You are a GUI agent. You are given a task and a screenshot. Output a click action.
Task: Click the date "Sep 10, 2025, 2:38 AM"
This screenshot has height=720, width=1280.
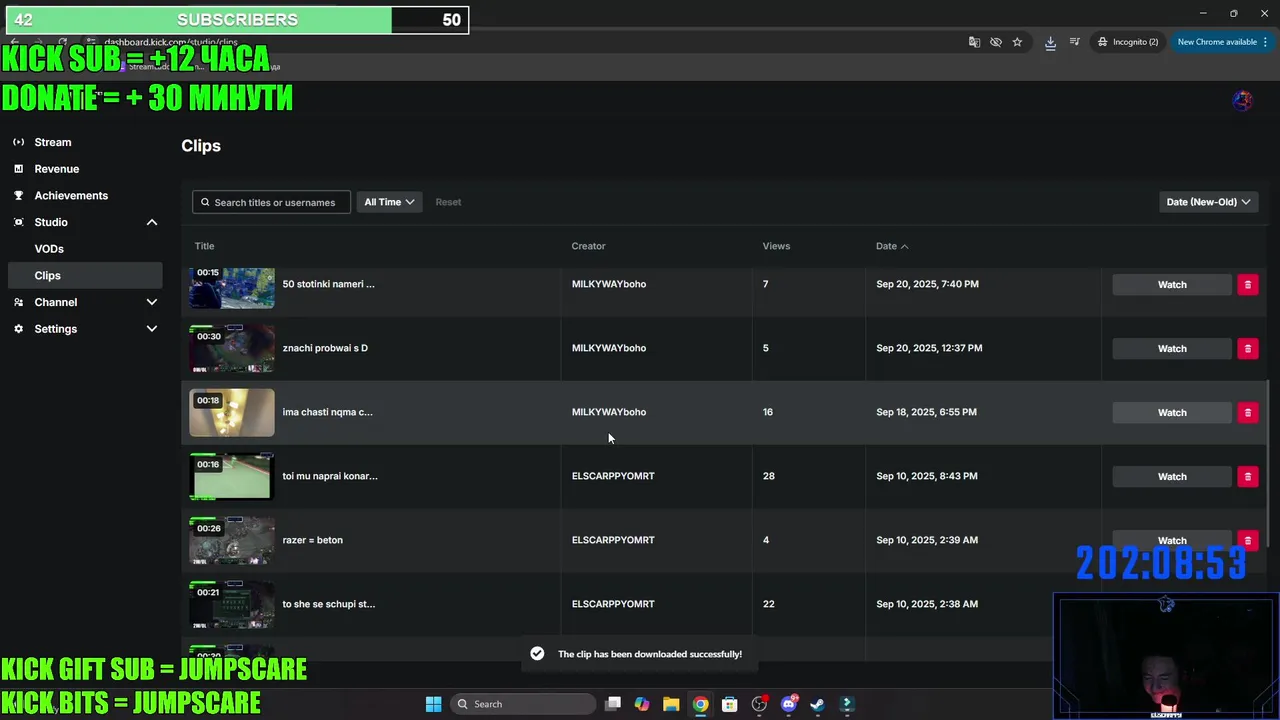pyautogui.click(x=927, y=604)
